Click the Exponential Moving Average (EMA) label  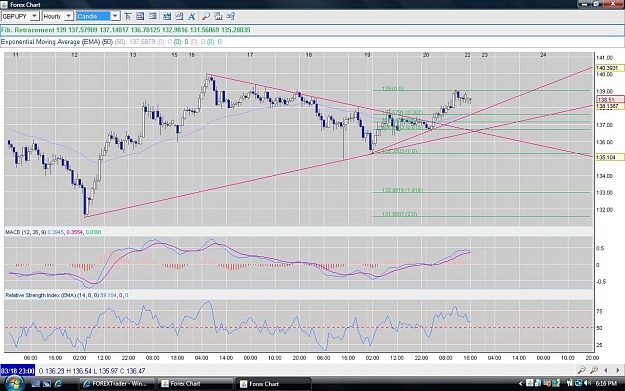[x=57, y=42]
